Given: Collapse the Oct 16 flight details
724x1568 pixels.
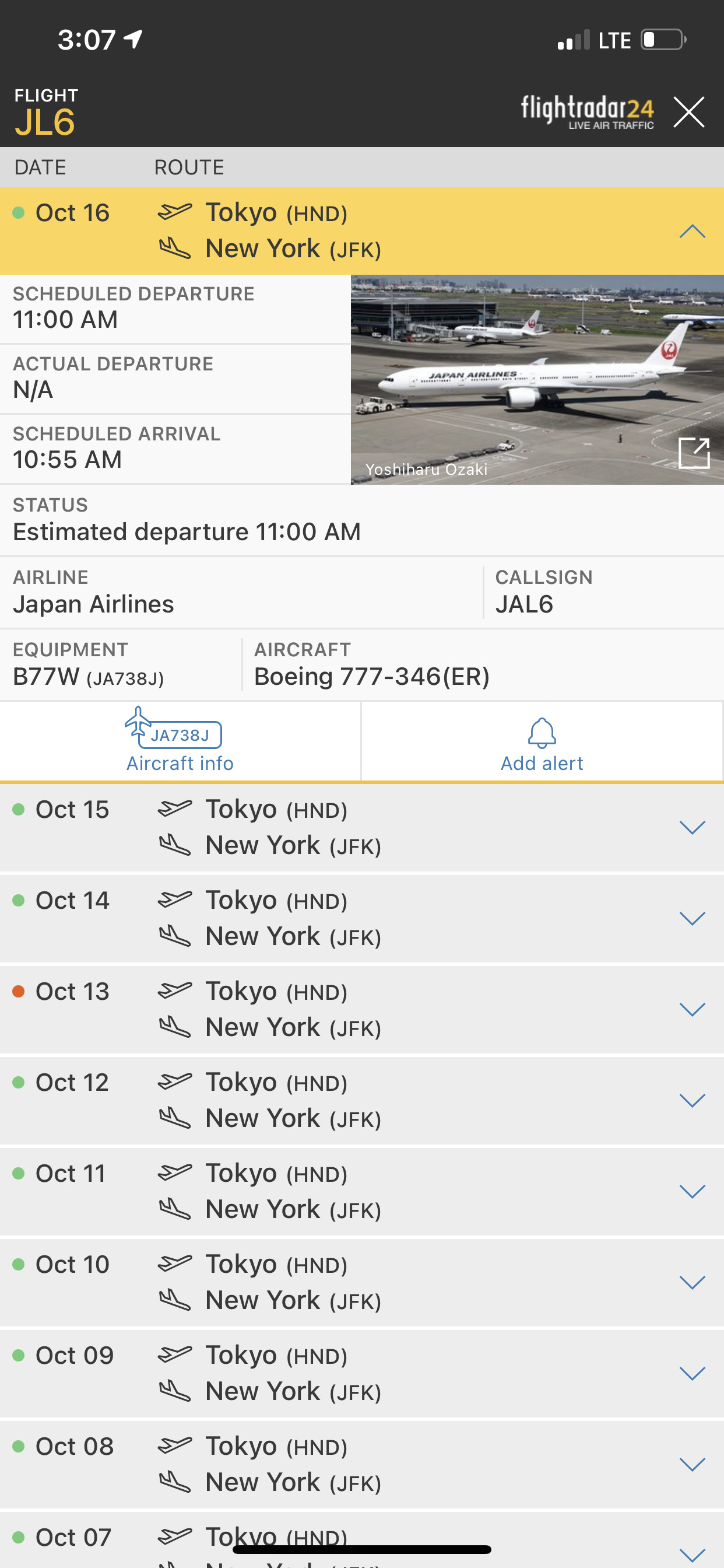Looking at the screenshot, I should [692, 232].
